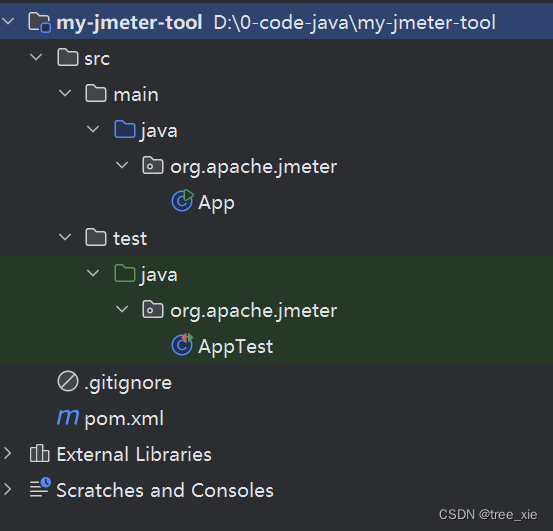
Task: Collapse the my-jmeter-tool project root
Action: [x=8, y=21]
